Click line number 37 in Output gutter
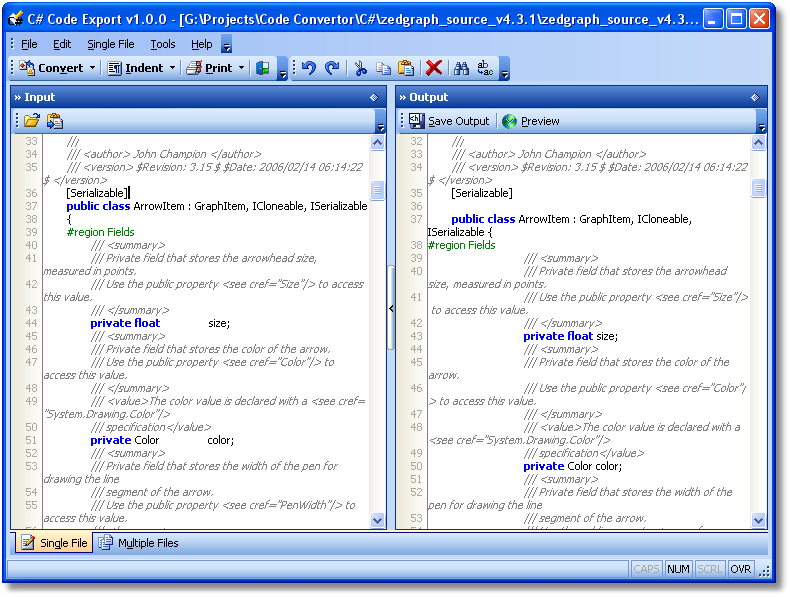Screen dimensions: 790x597 416,219
